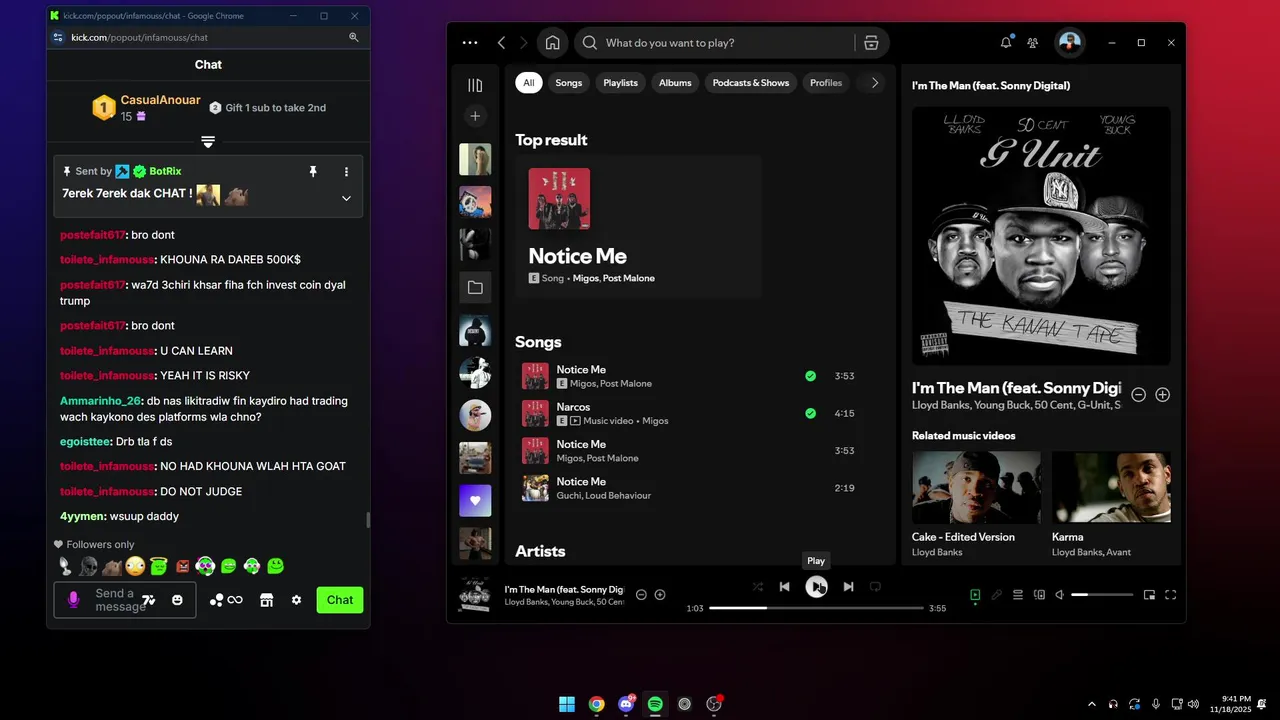
Task: Mute the Spotify volume speaker
Action: click(1061, 595)
